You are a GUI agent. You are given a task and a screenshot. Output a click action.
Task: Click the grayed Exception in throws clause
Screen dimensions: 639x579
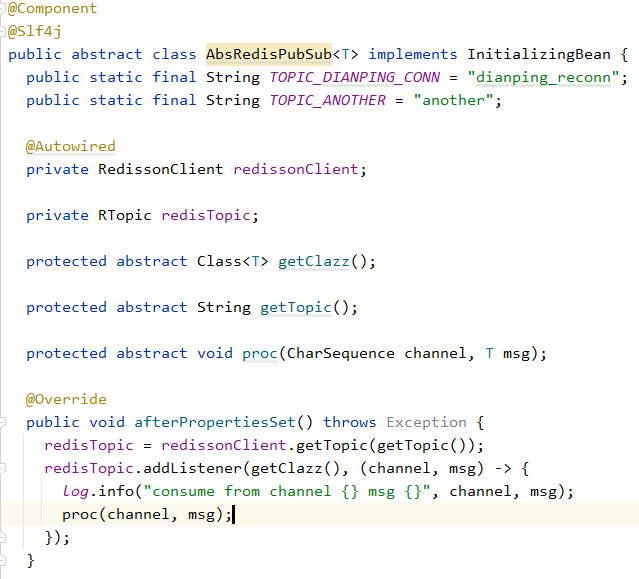pyautogui.click(x=426, y=422)
